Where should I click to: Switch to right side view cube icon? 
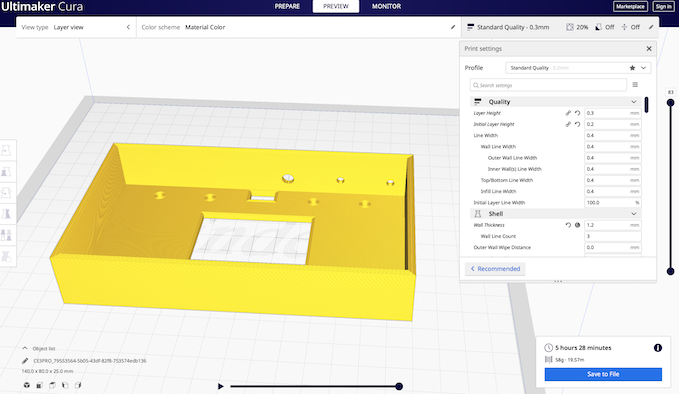point(78,385)
